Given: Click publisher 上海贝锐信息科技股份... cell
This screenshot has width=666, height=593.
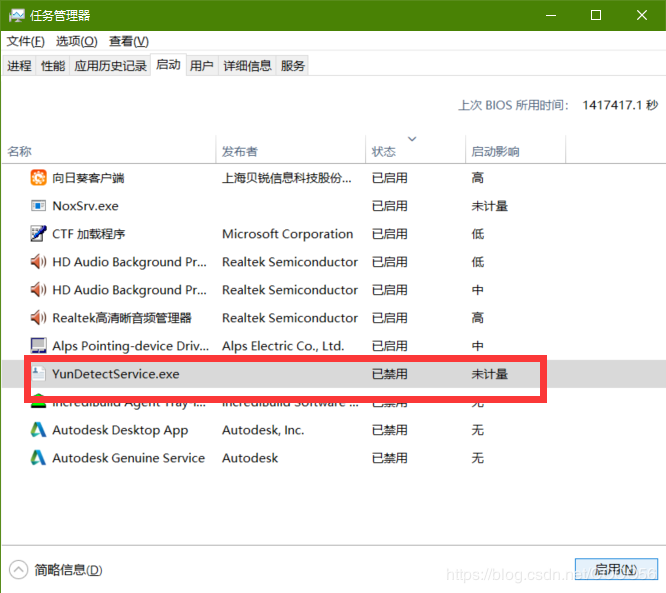Looking at the screenshot, I should click(x=287, y=178).
